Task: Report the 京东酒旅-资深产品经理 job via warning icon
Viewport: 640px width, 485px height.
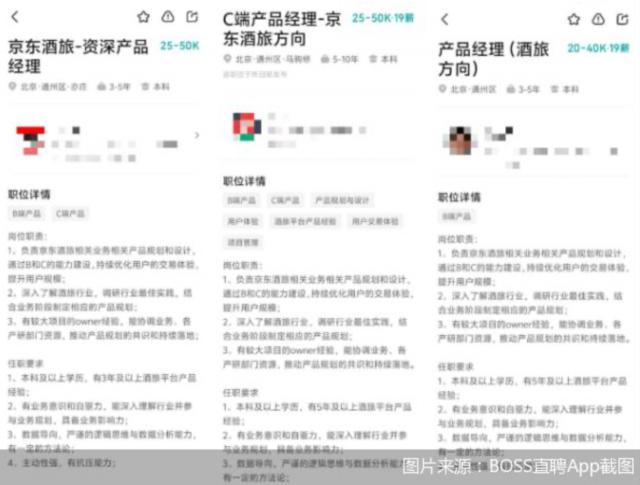Action: (x=168, y=17)
